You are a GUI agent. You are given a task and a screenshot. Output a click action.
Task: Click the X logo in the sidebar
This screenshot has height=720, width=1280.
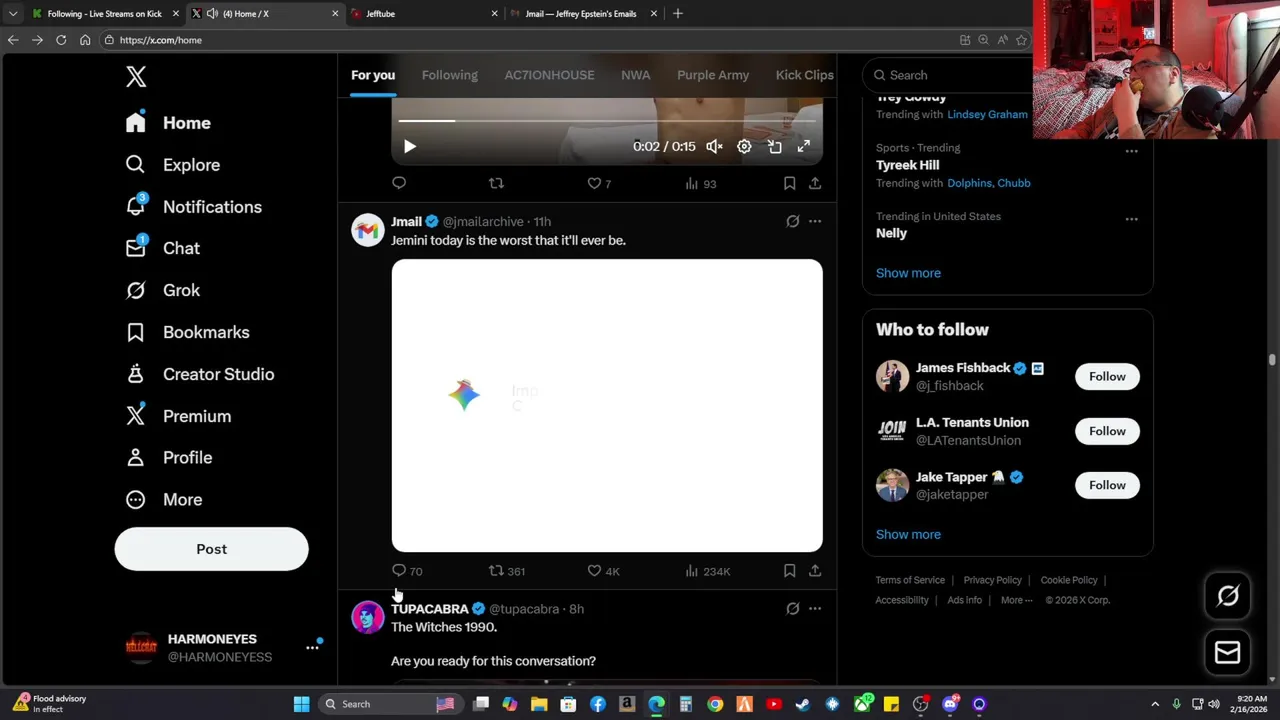[136, 76]
